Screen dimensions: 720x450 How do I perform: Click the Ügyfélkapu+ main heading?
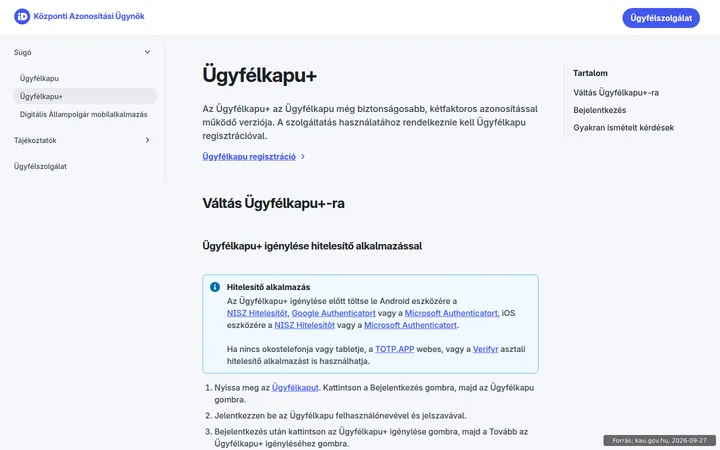click(259, 75)
